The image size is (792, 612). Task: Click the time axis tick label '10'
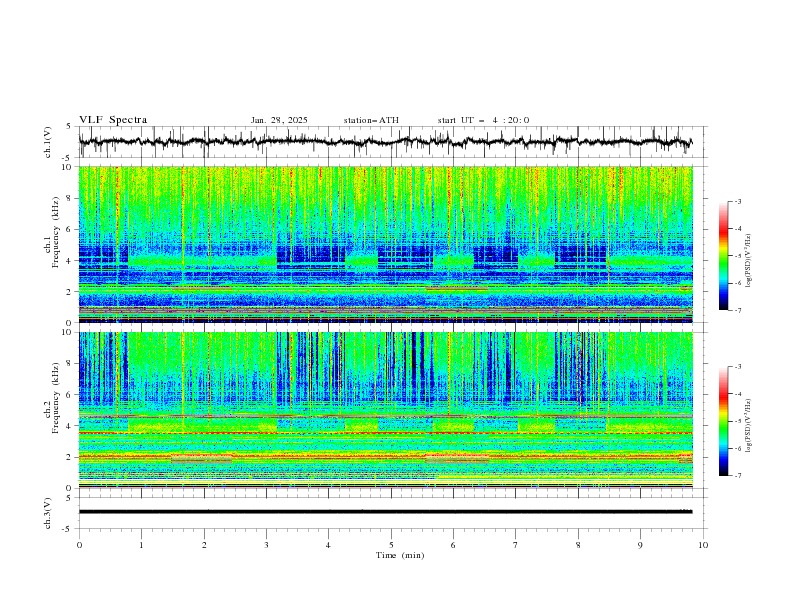tap(703, 545)
